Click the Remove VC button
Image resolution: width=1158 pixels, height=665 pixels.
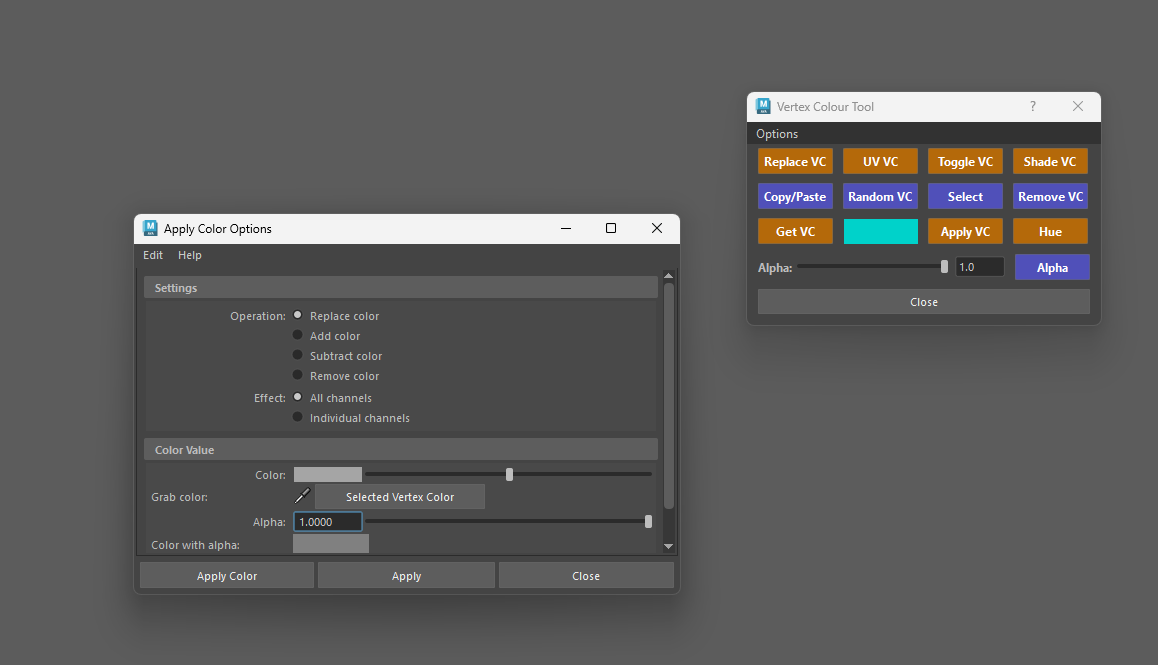point(1050,197)
